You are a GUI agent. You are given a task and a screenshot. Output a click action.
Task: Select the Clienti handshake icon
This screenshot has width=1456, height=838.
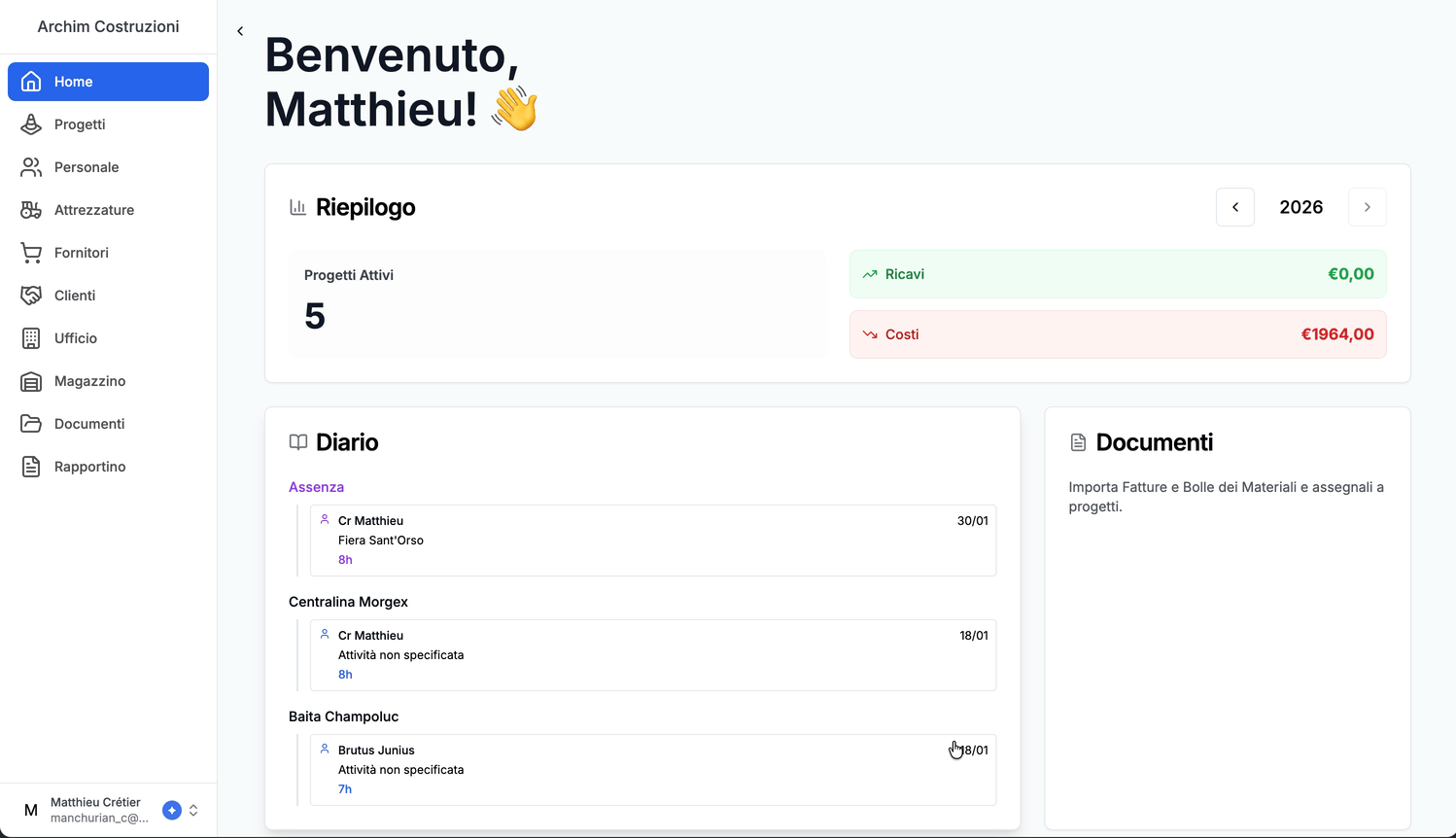click(x=29, y=296)
